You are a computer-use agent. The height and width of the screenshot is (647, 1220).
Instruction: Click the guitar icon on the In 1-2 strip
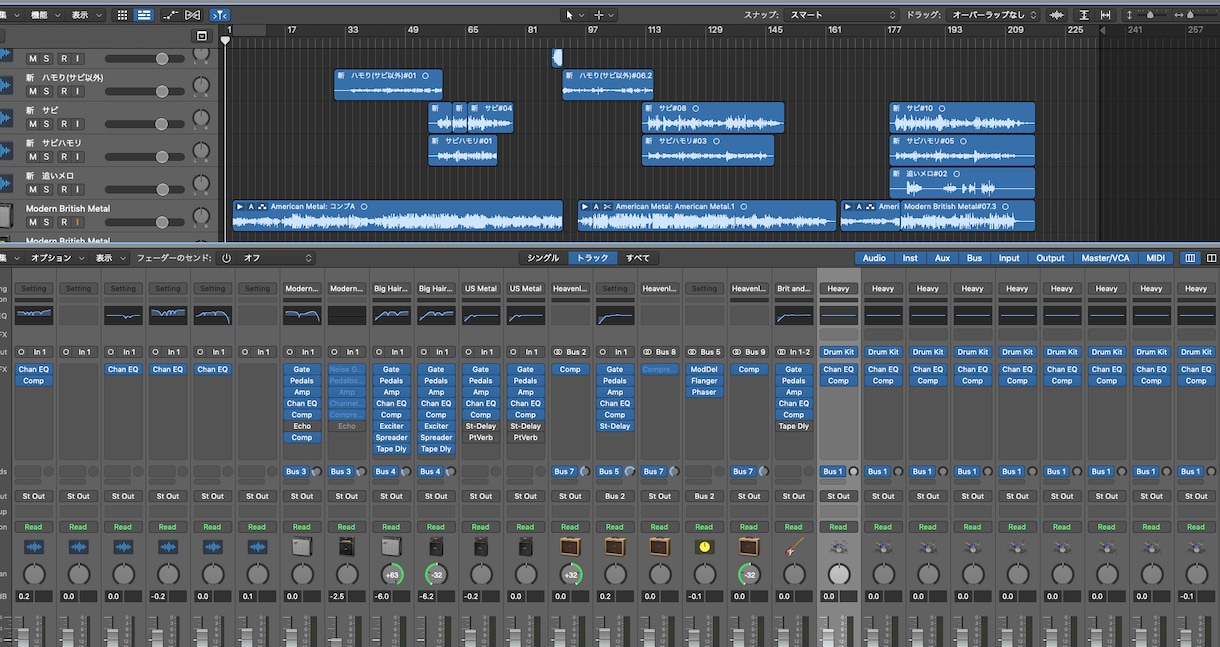(794, 547)
